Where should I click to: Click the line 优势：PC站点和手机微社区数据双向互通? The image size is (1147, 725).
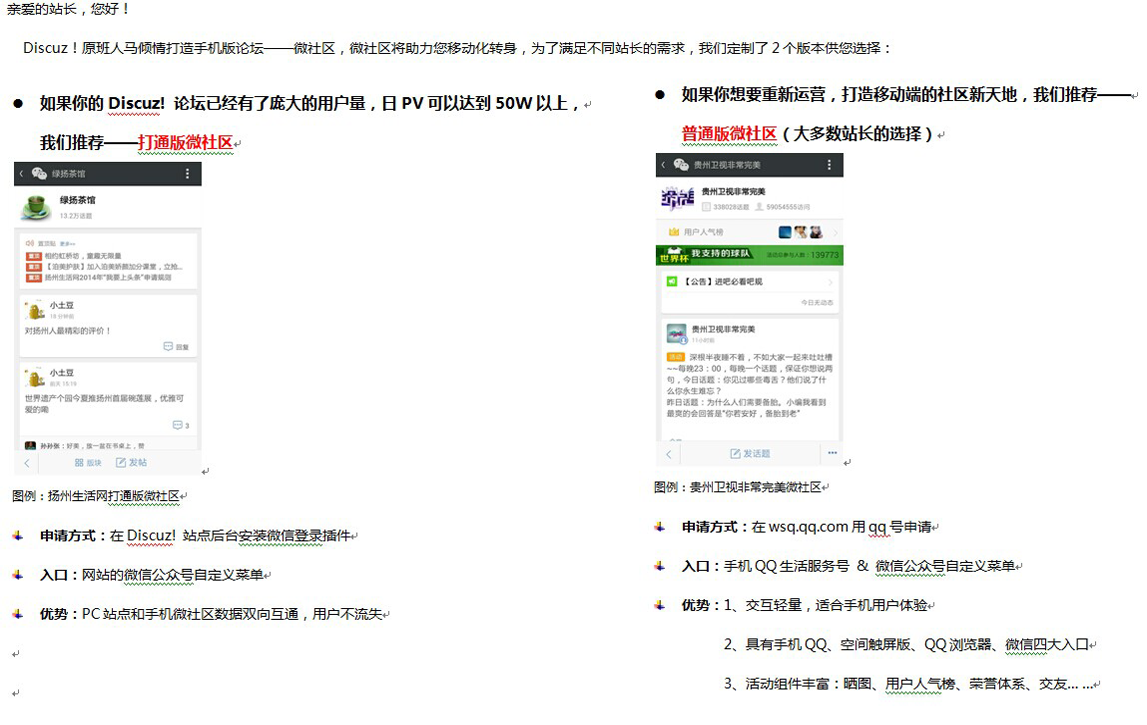tap(211, 615)
